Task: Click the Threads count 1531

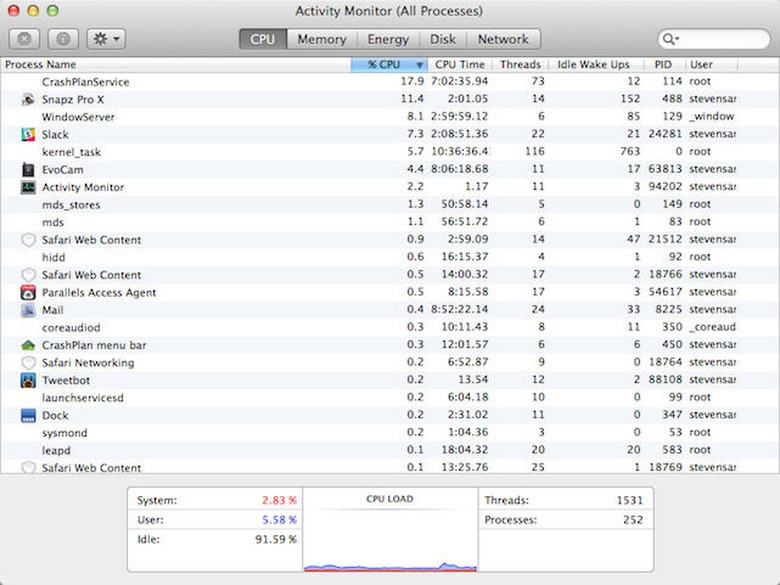Action: [x=630, y=500]
